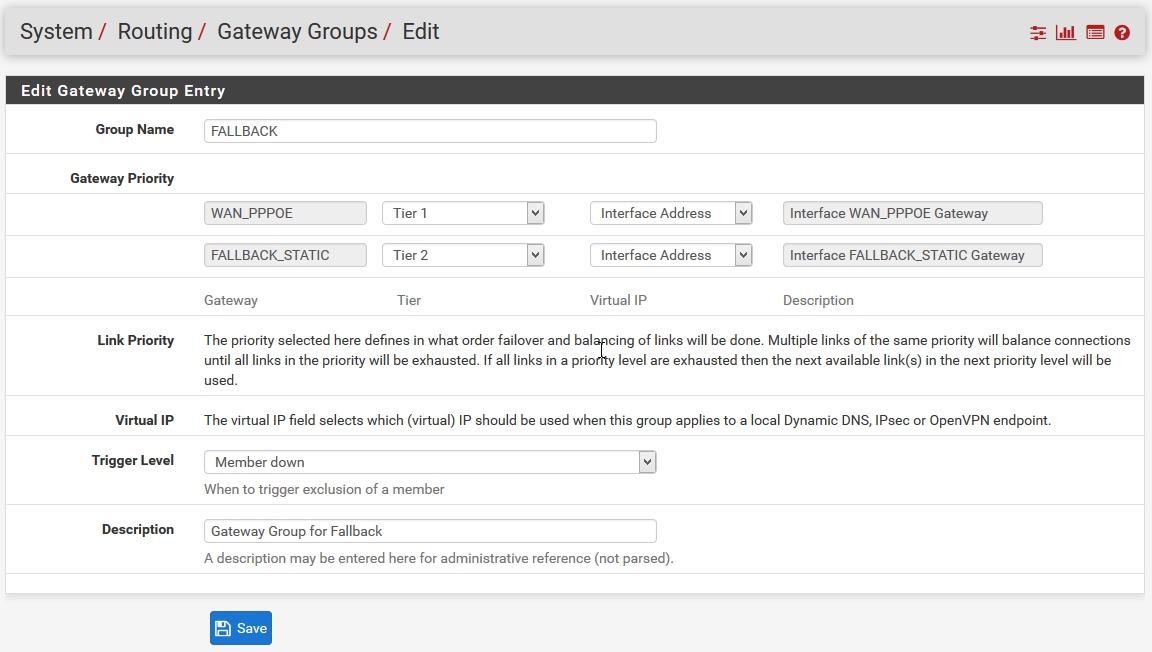Save the gateway group entry
The height and width of the screenshot is (652, 1152).
coord(241,628)
